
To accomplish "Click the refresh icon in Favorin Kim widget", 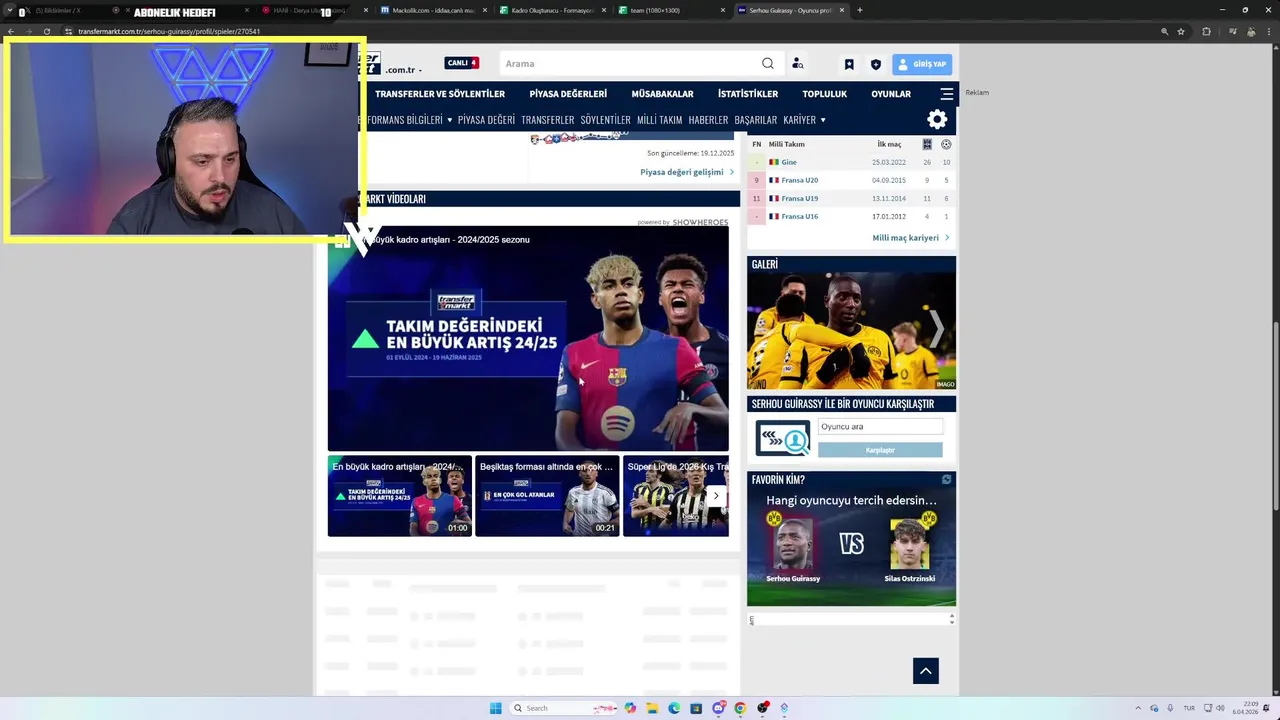I will [x=947, y=480].
